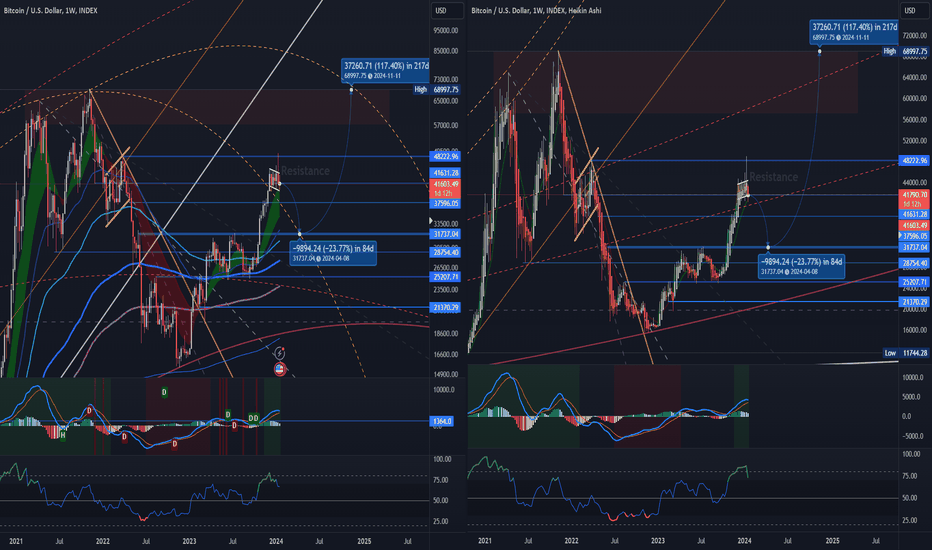Click the green double D marker on left MACD
Viewport: 932px width, 550px height.
[254, 418]
